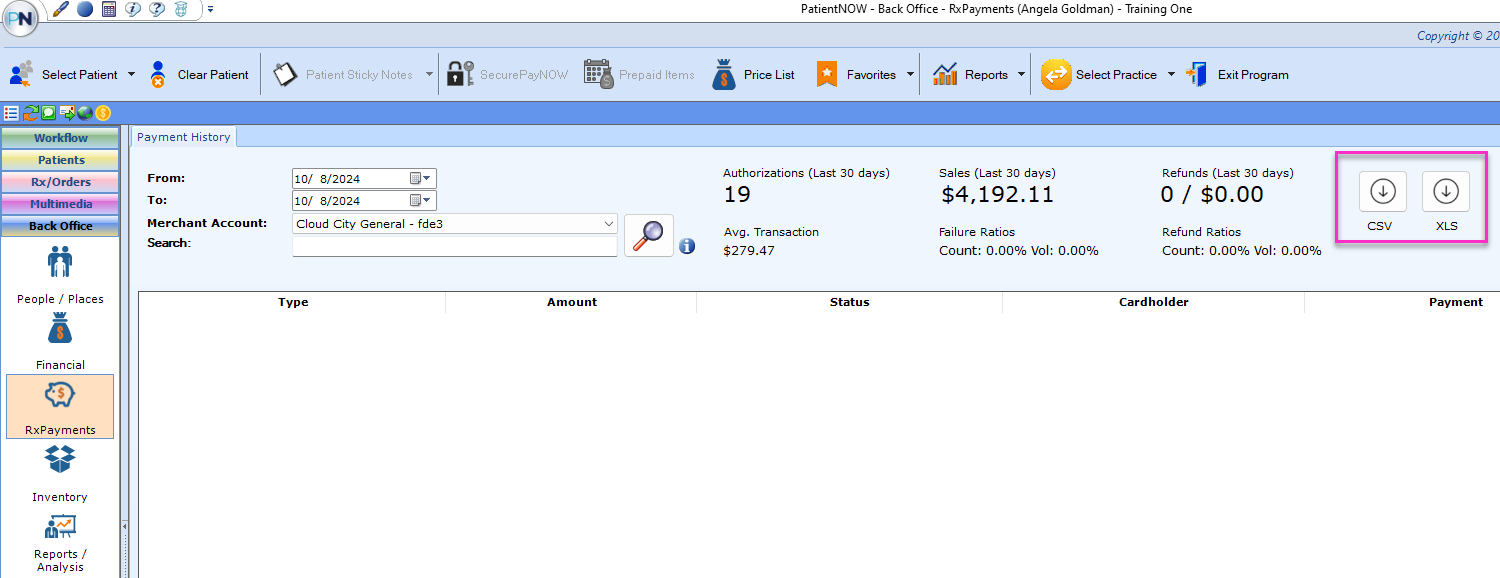Expand the Select Patient dropdown arrow
The image size is (1500, 578).
tap(131, 73)
